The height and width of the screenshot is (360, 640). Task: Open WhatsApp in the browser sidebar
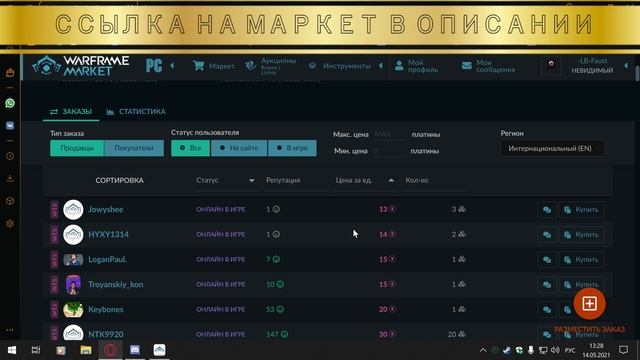point(10,103)
